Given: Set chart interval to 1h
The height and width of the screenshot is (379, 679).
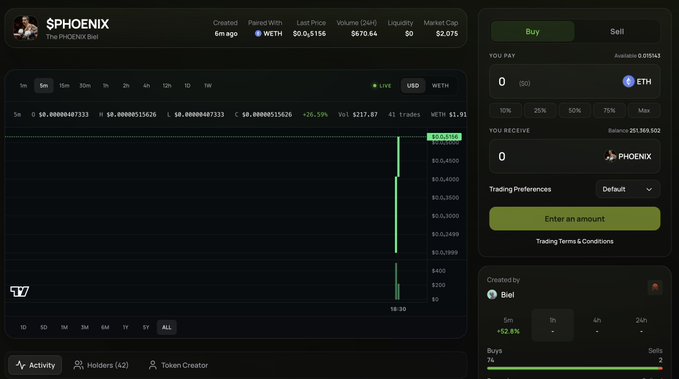Looking at the screenshot, I should coord(106,86).
